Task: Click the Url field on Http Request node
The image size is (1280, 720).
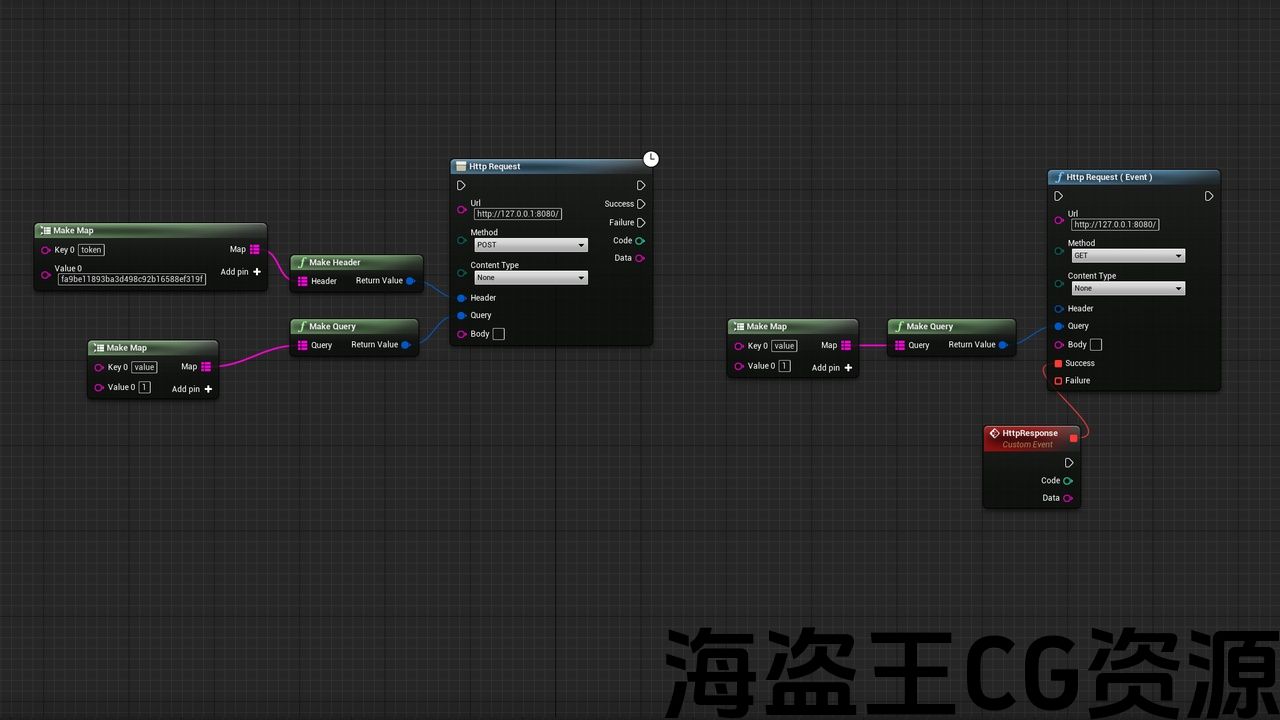Action: pos(517,214)
